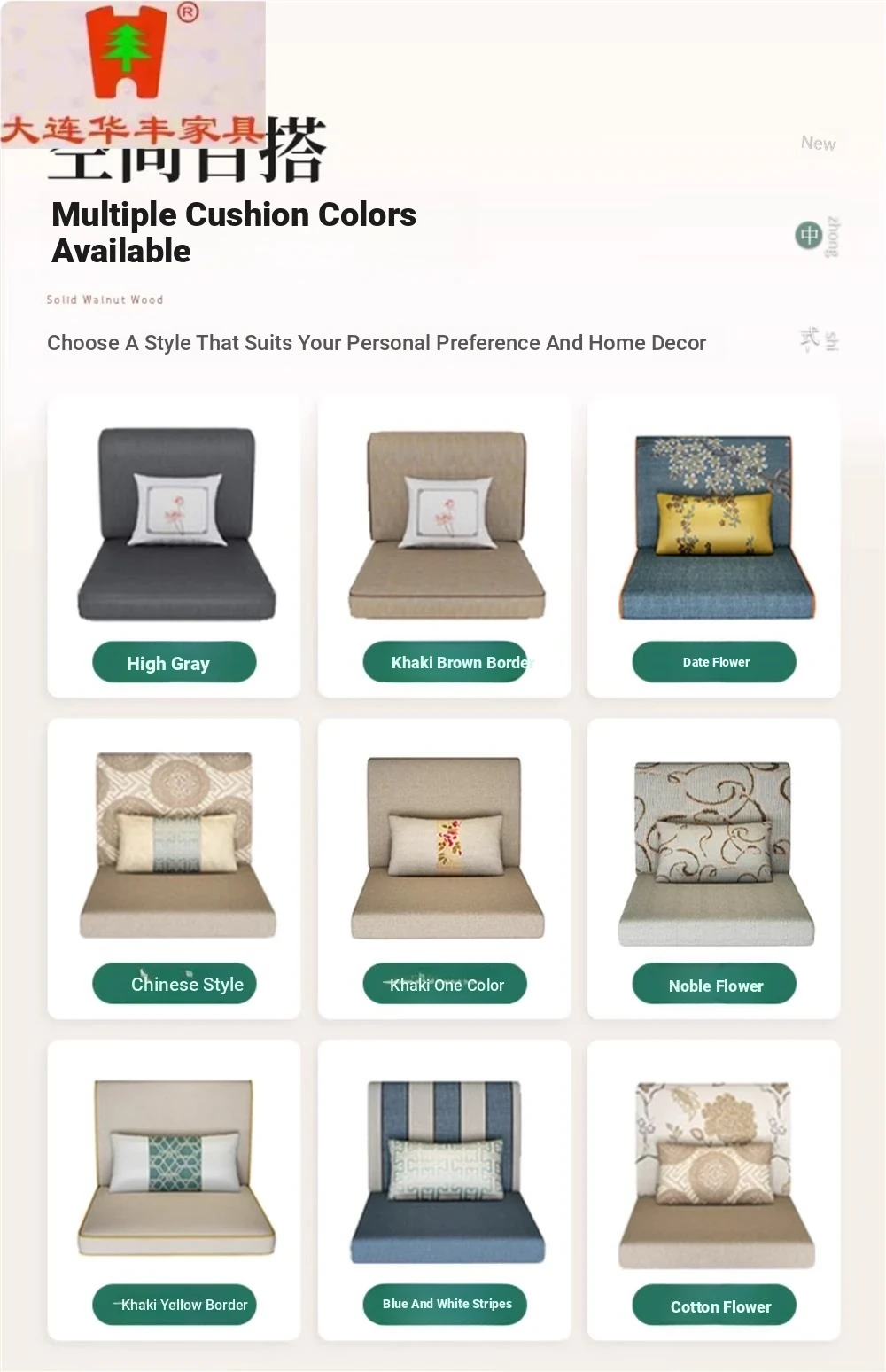Click the Solid Walnut Wood text

point(105,300)
